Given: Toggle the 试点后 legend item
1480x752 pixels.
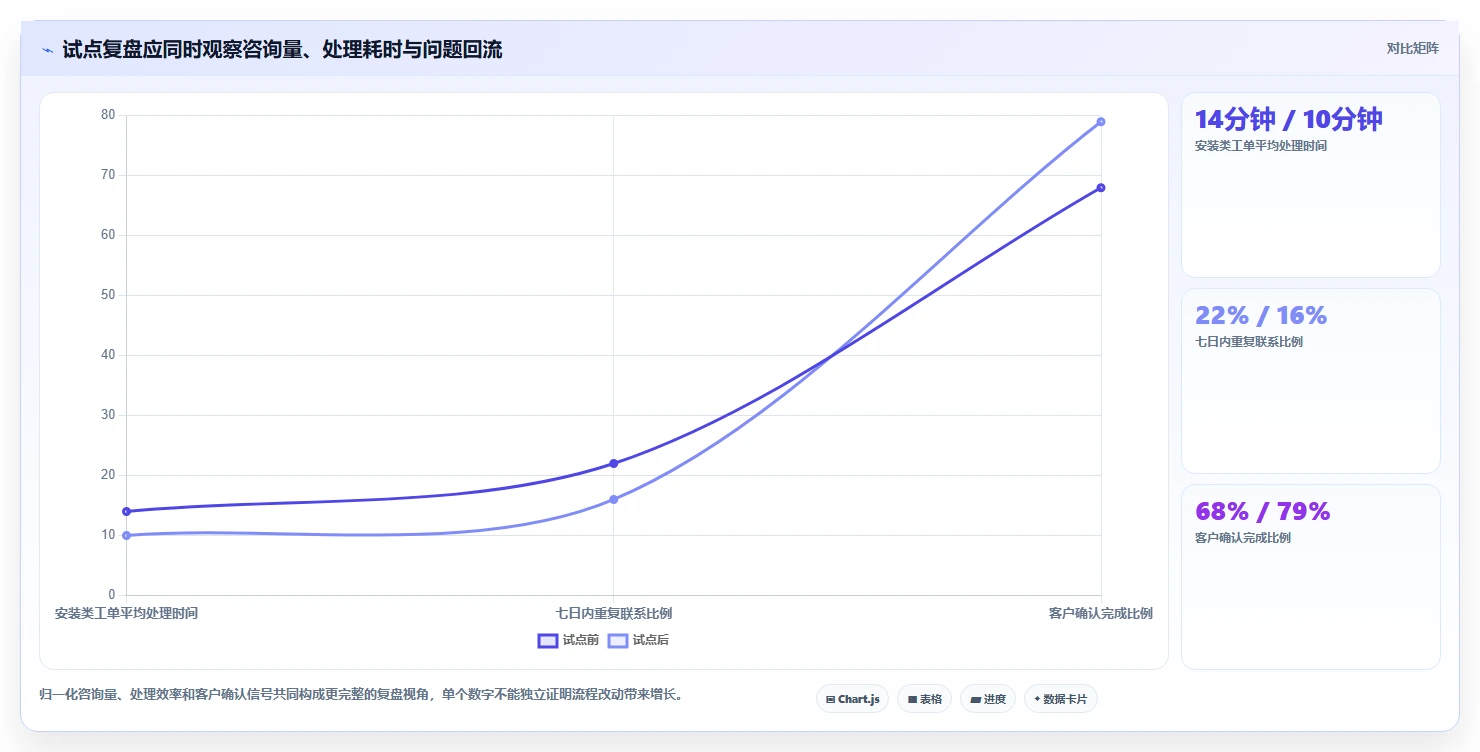Looking at the screenshot, I should click(638, 640).
